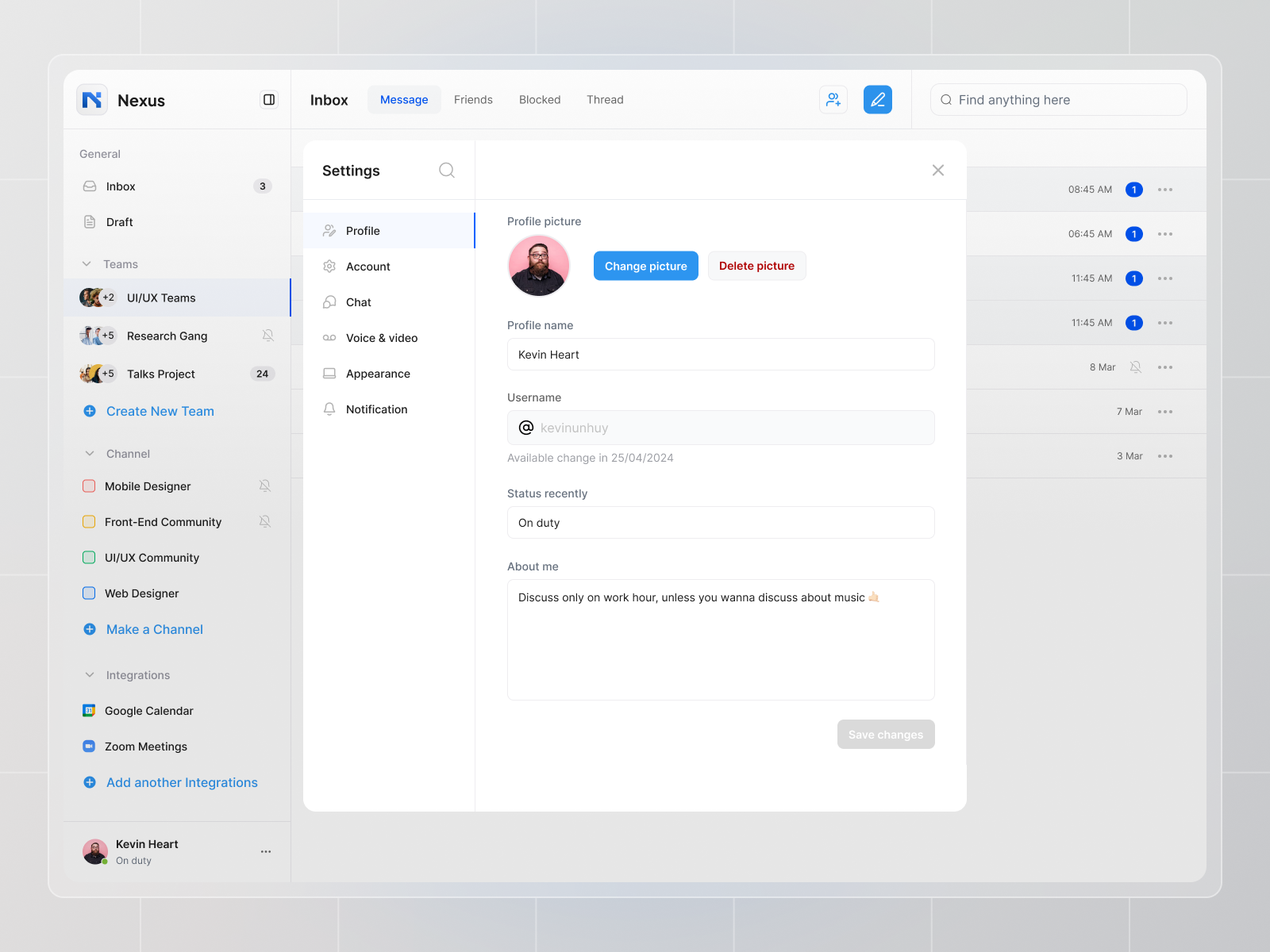Screen dimensions: 1270x952
Task: Click the UI/UX Community channel color swatch
Action: (x=88, y=557)
